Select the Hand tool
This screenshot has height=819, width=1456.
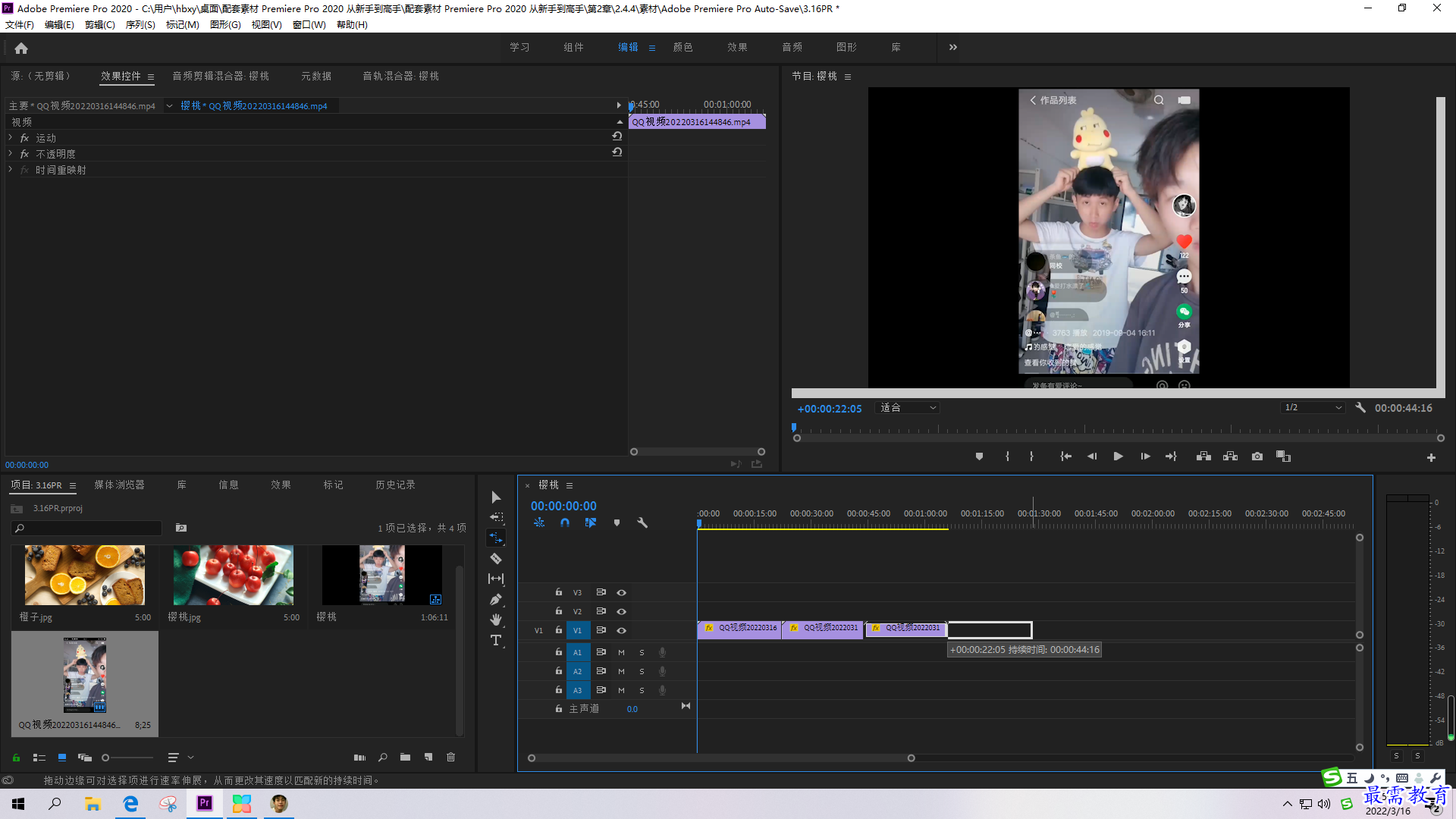496,620
